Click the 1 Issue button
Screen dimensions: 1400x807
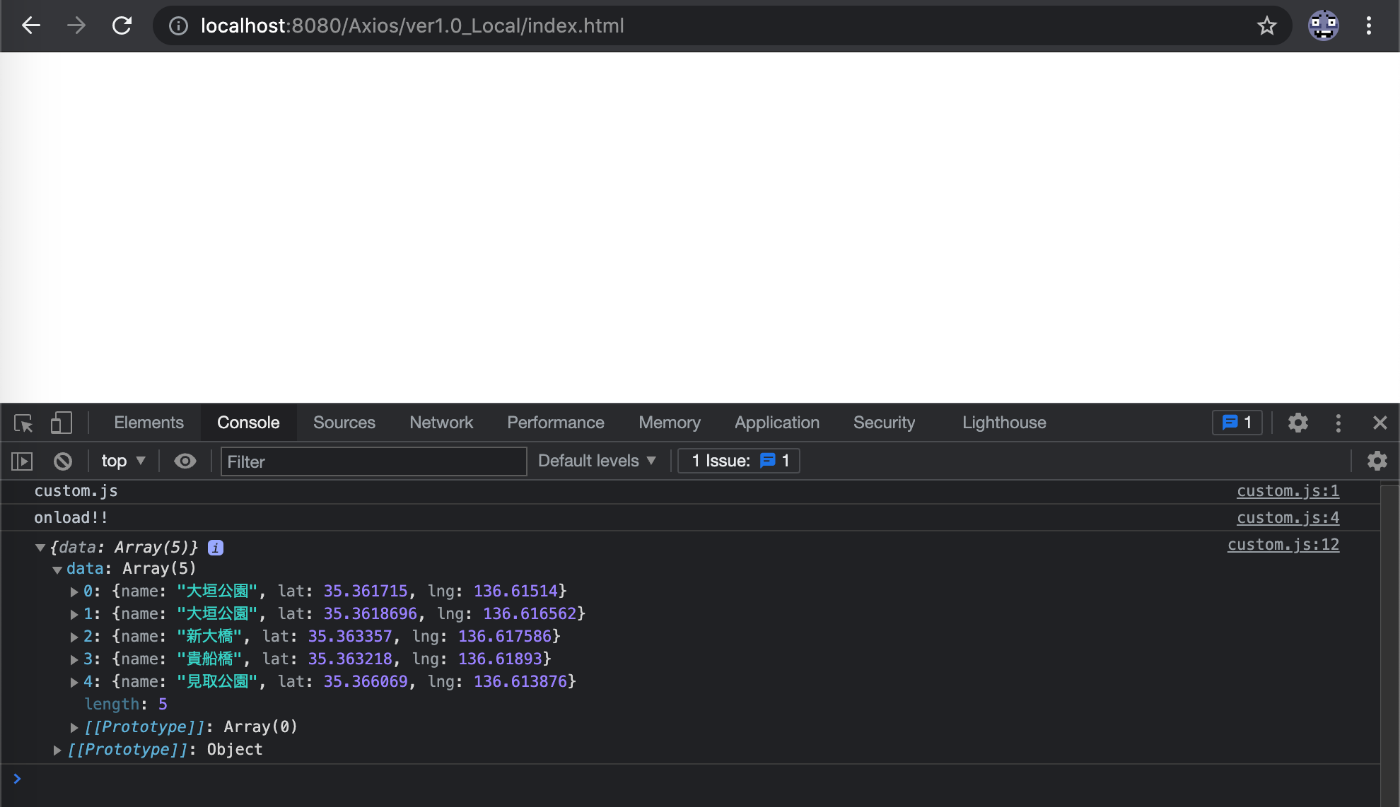739,461
